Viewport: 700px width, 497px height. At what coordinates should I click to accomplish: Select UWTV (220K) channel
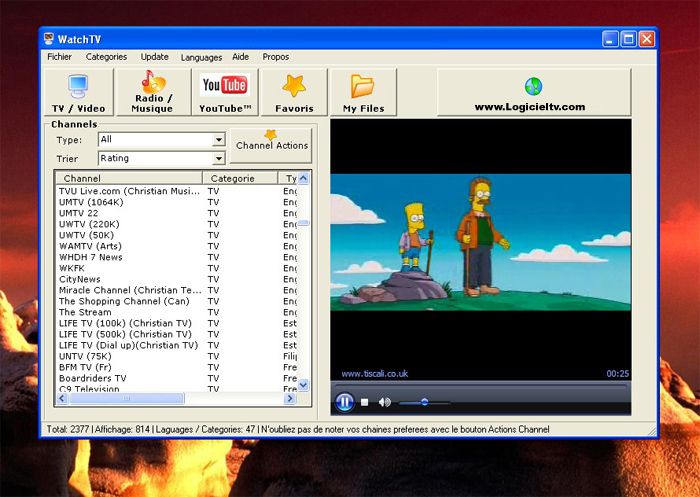tap(177, 224)
